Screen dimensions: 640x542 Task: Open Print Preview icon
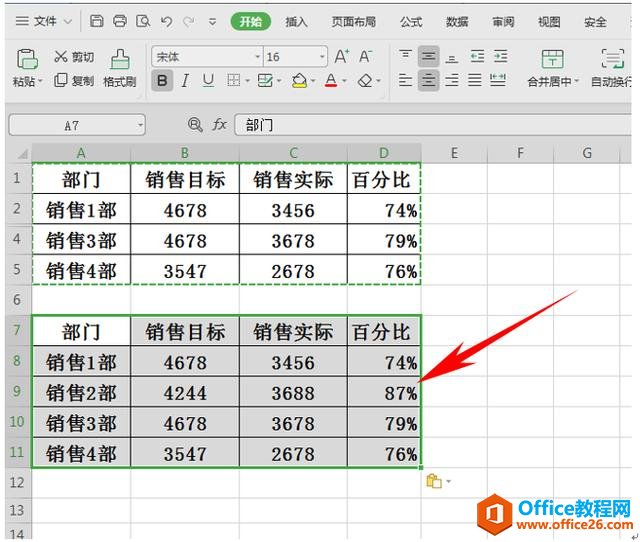[x=143, y=21]
